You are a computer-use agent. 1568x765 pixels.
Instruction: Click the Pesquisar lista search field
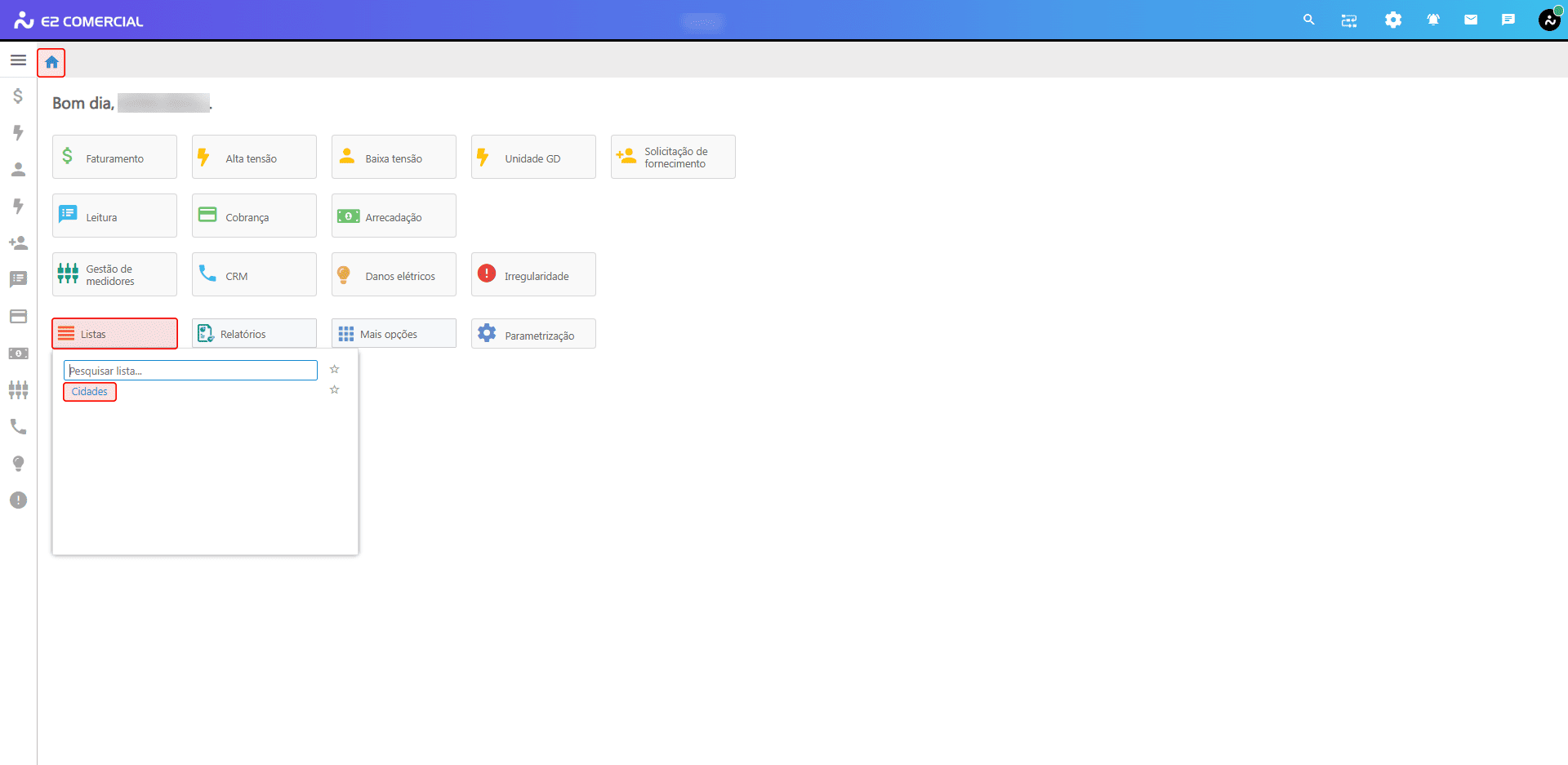pyautogui.click(x=190, y=371)
